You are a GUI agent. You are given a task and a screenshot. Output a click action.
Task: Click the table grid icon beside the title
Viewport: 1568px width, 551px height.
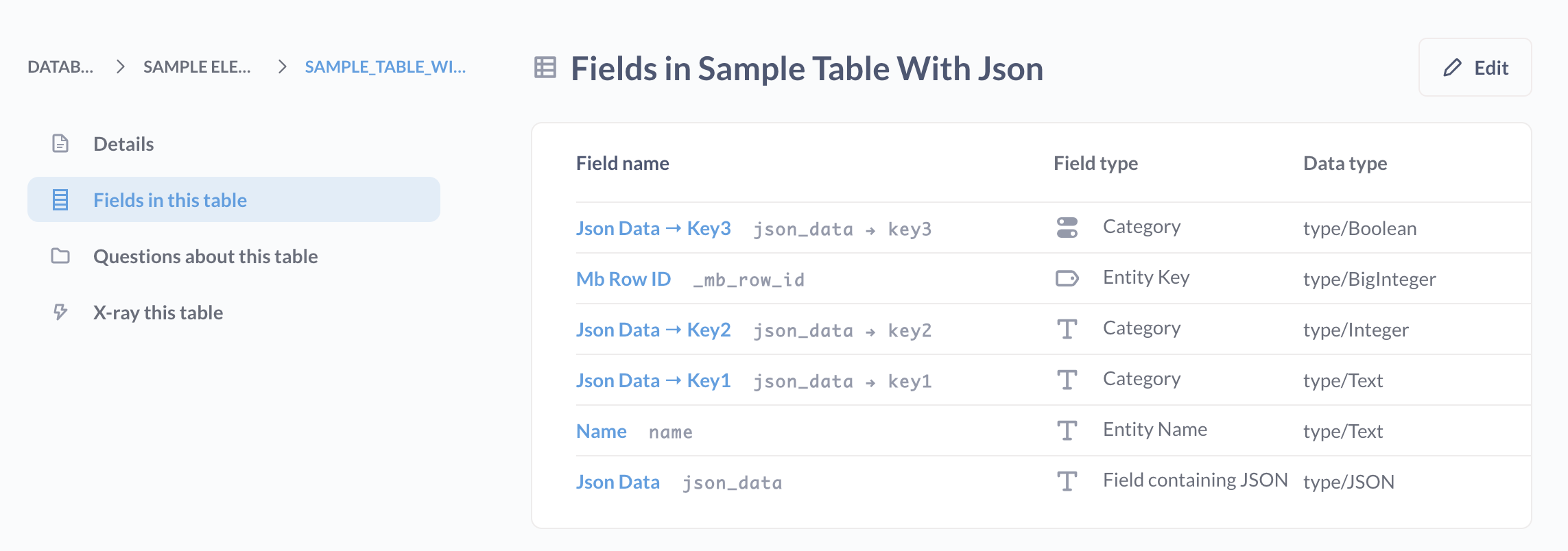pyautogui.click(x=545, y=68)
